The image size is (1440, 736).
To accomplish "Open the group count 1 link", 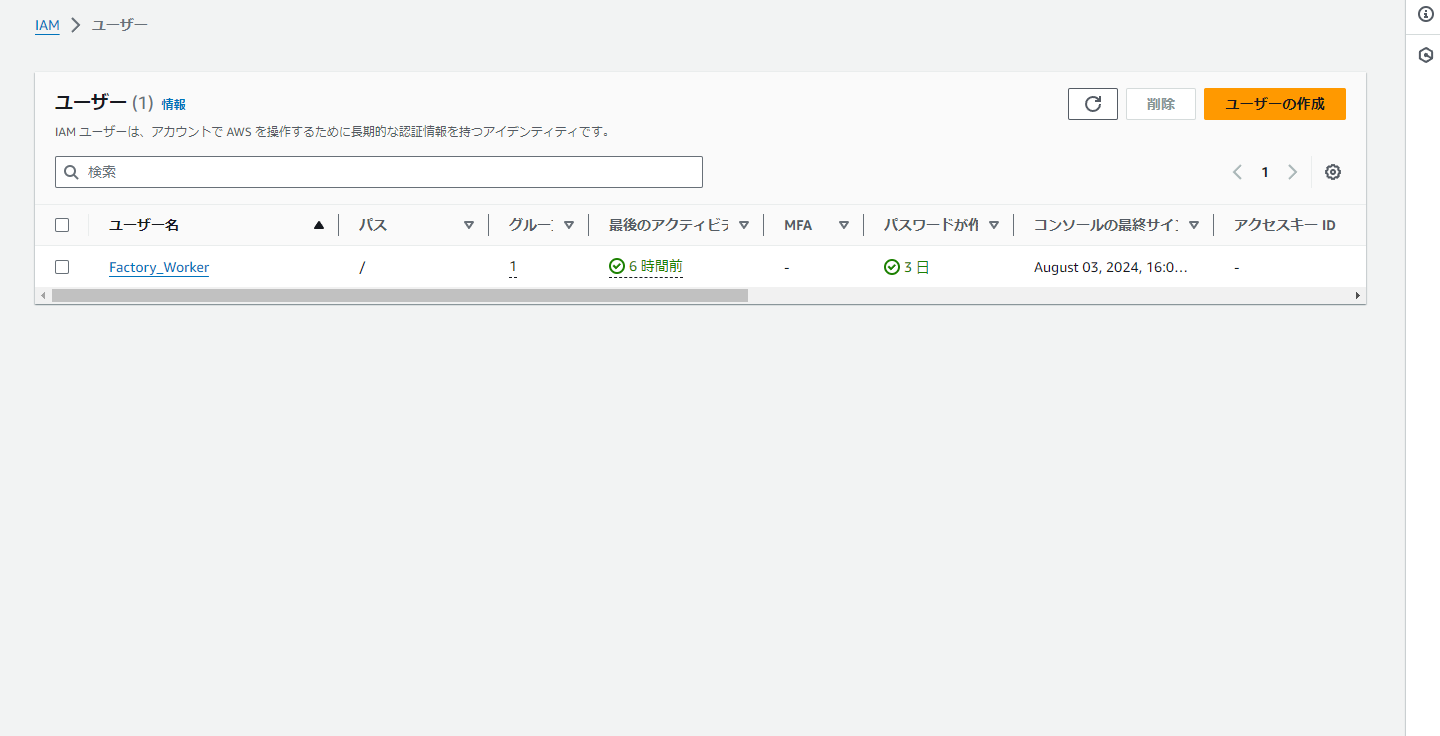I will coord(513,267).
